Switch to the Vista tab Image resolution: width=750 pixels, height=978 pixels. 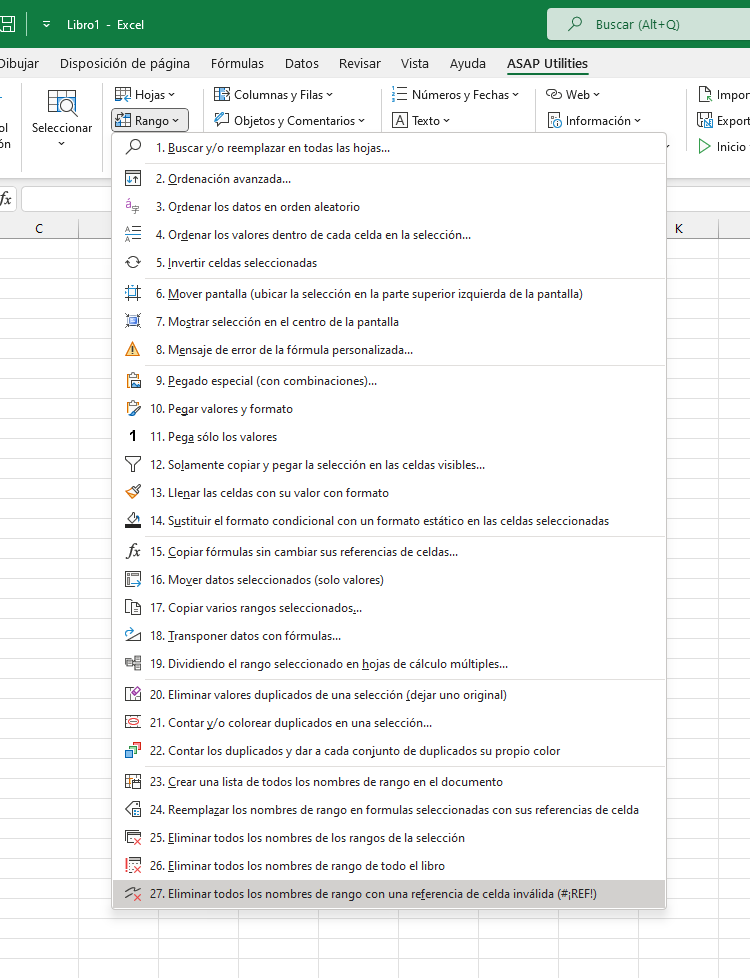(x=414, y=64)
